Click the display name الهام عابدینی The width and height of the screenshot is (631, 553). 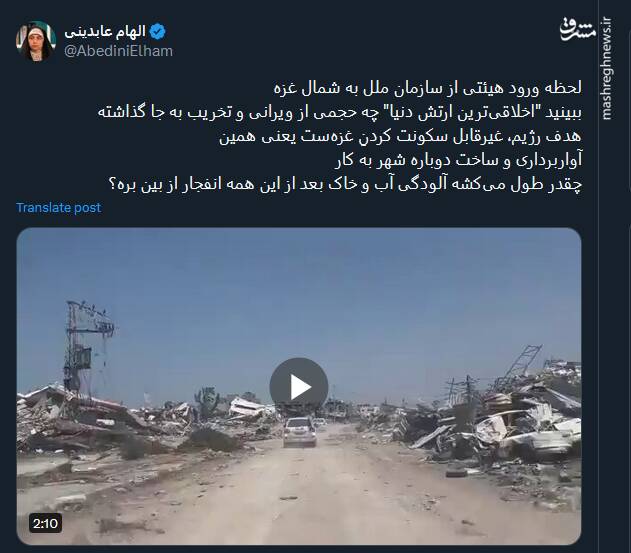point(105,32)
